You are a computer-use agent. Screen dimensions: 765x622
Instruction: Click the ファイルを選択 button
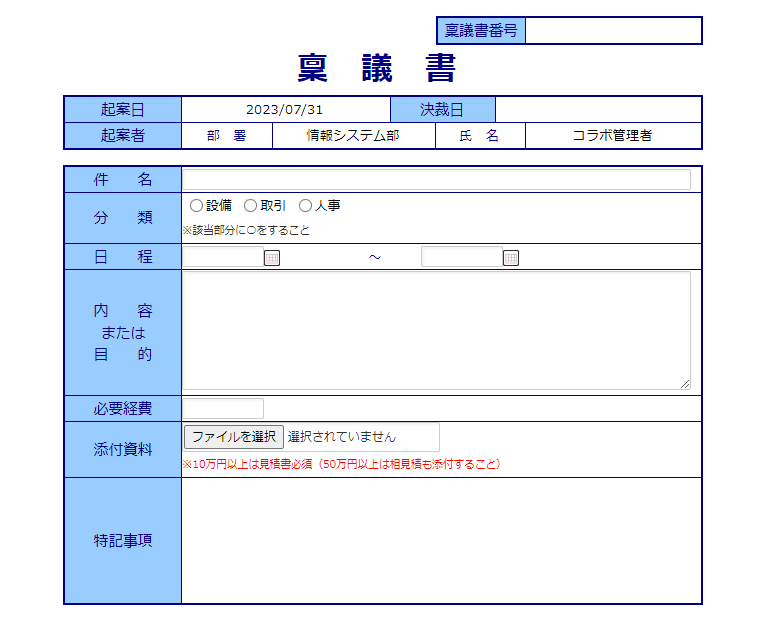233,437
